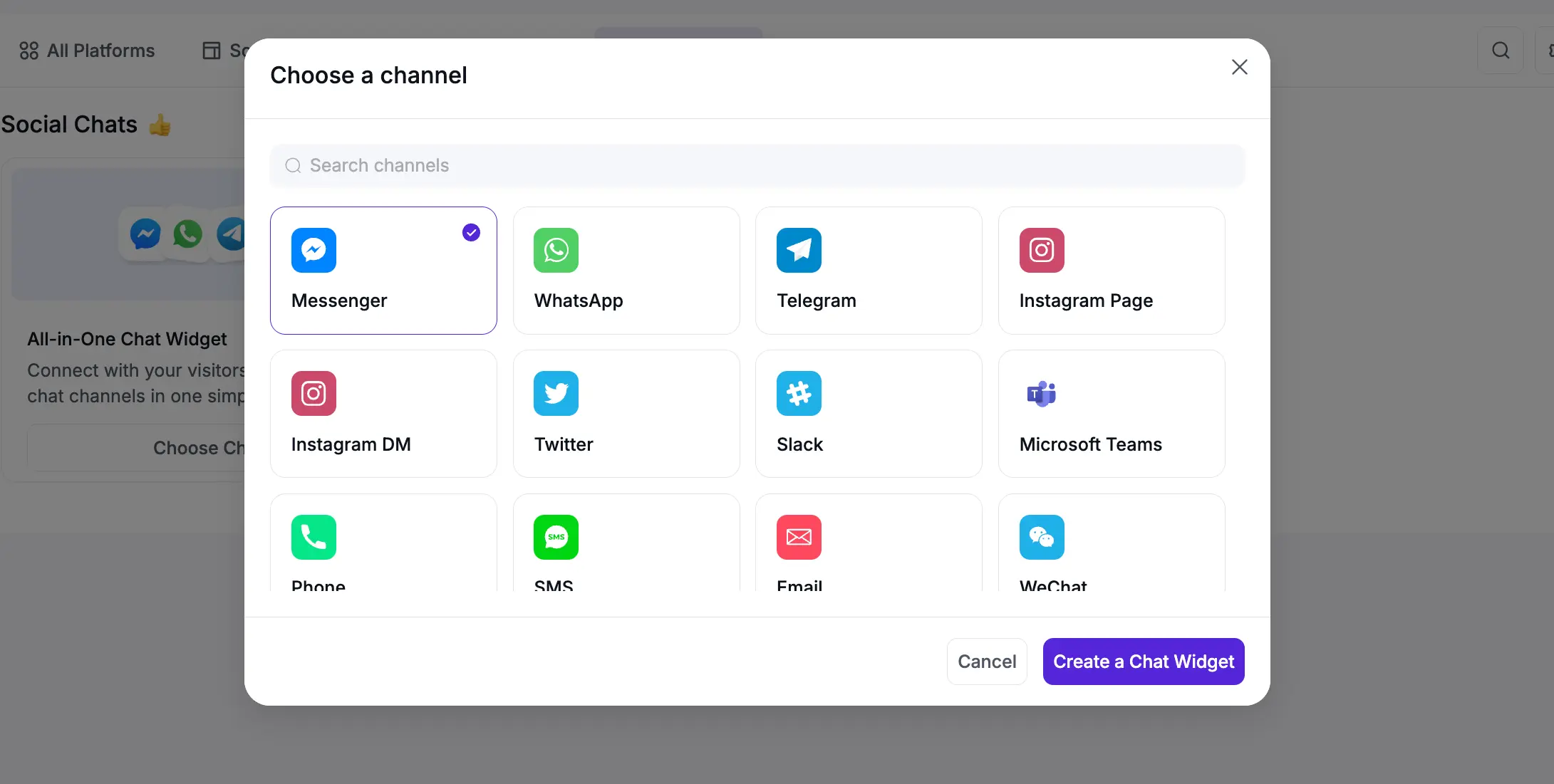Dismiss the dialog with the X
This screenshot has height=784, width=1554.
pyautogui.click(x=1239, y=67)
